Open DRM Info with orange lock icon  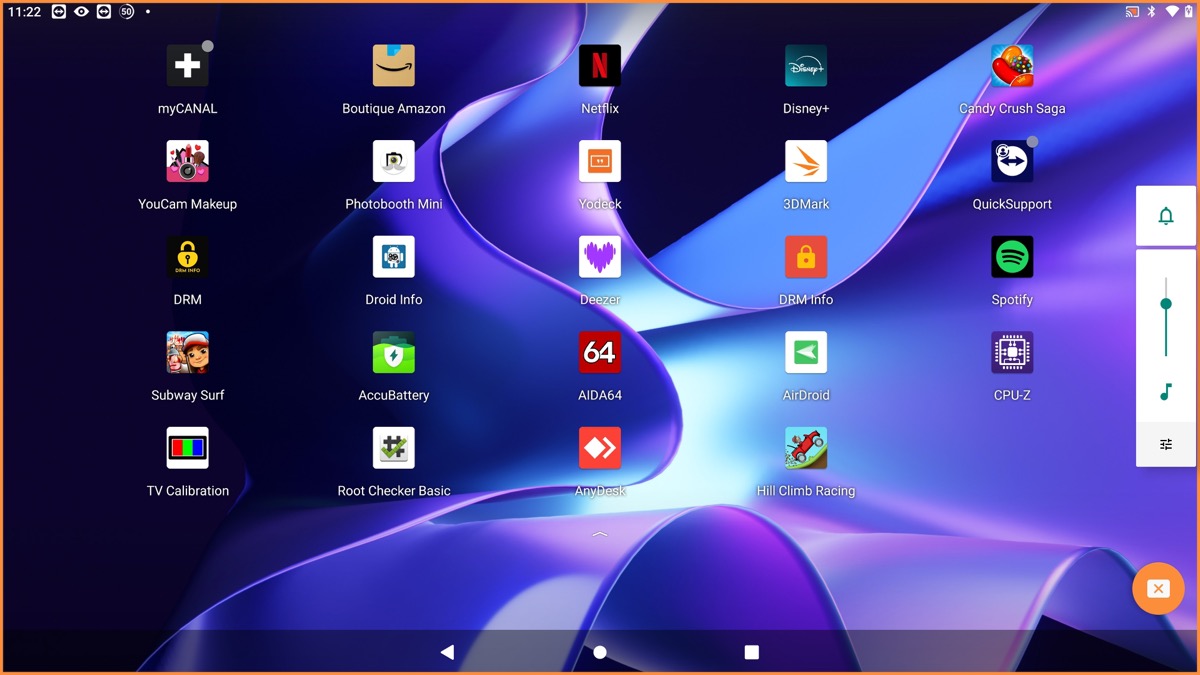pyautogui.click(x=806, y=257)
